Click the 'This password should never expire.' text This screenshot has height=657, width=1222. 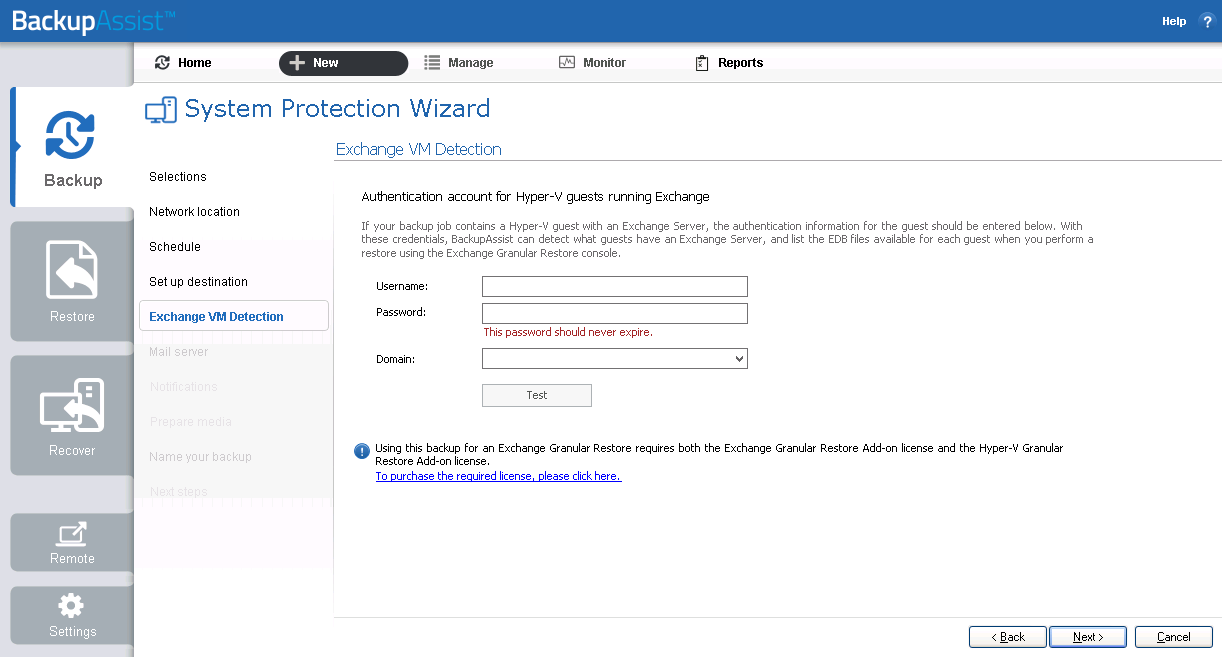[568, 332]
